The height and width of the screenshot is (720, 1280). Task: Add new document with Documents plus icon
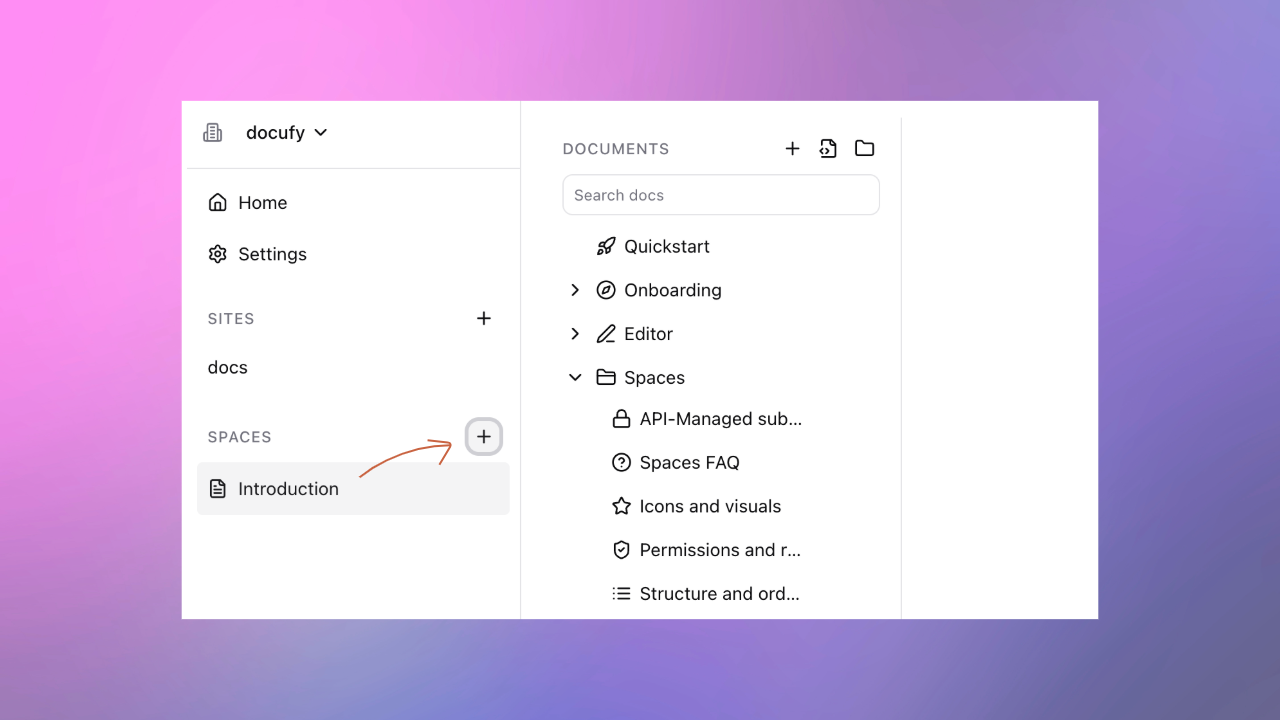[x=792, y=149]
